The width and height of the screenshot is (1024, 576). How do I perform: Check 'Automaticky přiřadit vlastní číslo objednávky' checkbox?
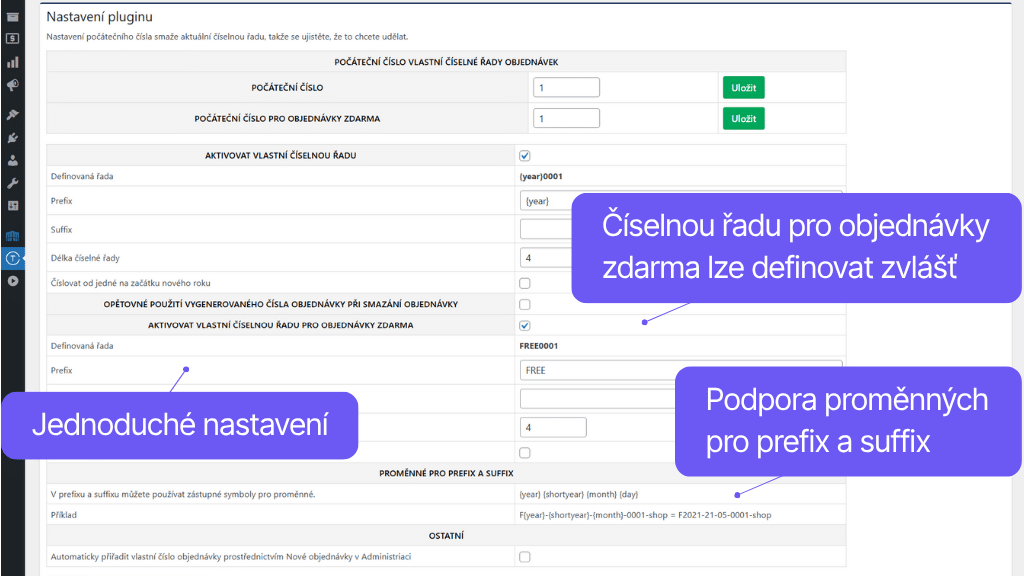click(525, 557)
